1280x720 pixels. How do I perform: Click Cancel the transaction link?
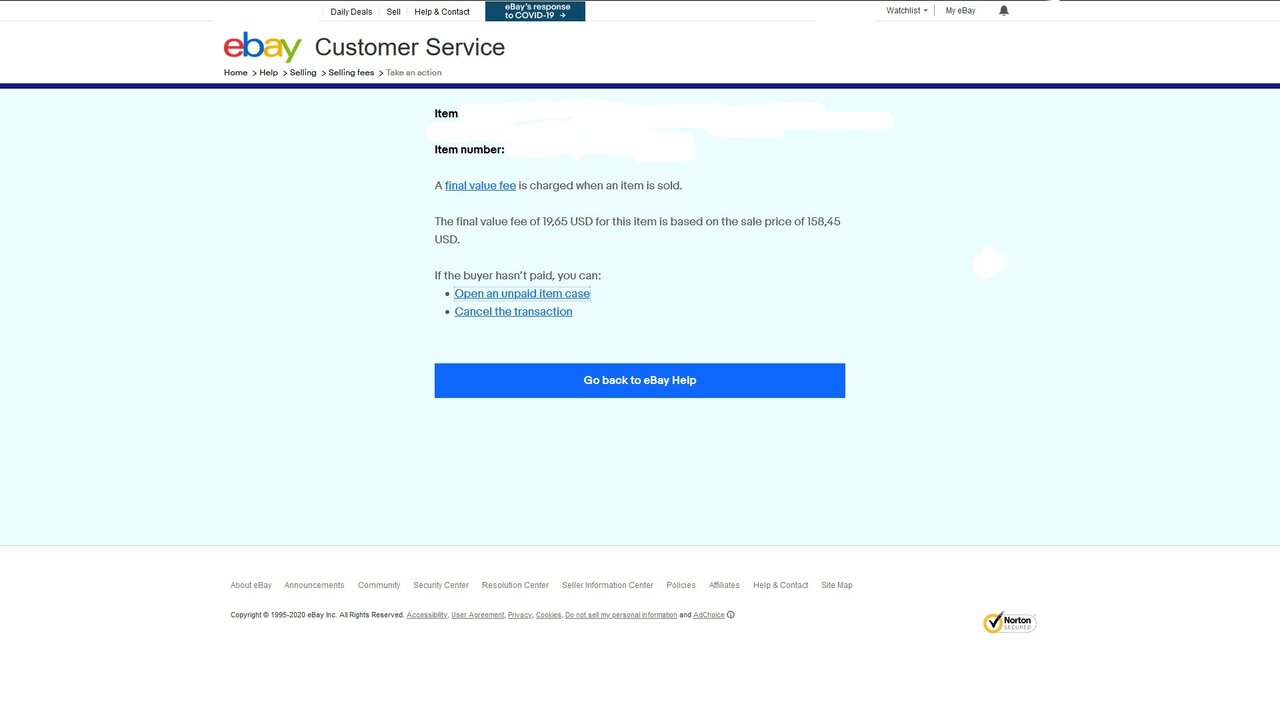coord(514,312)
